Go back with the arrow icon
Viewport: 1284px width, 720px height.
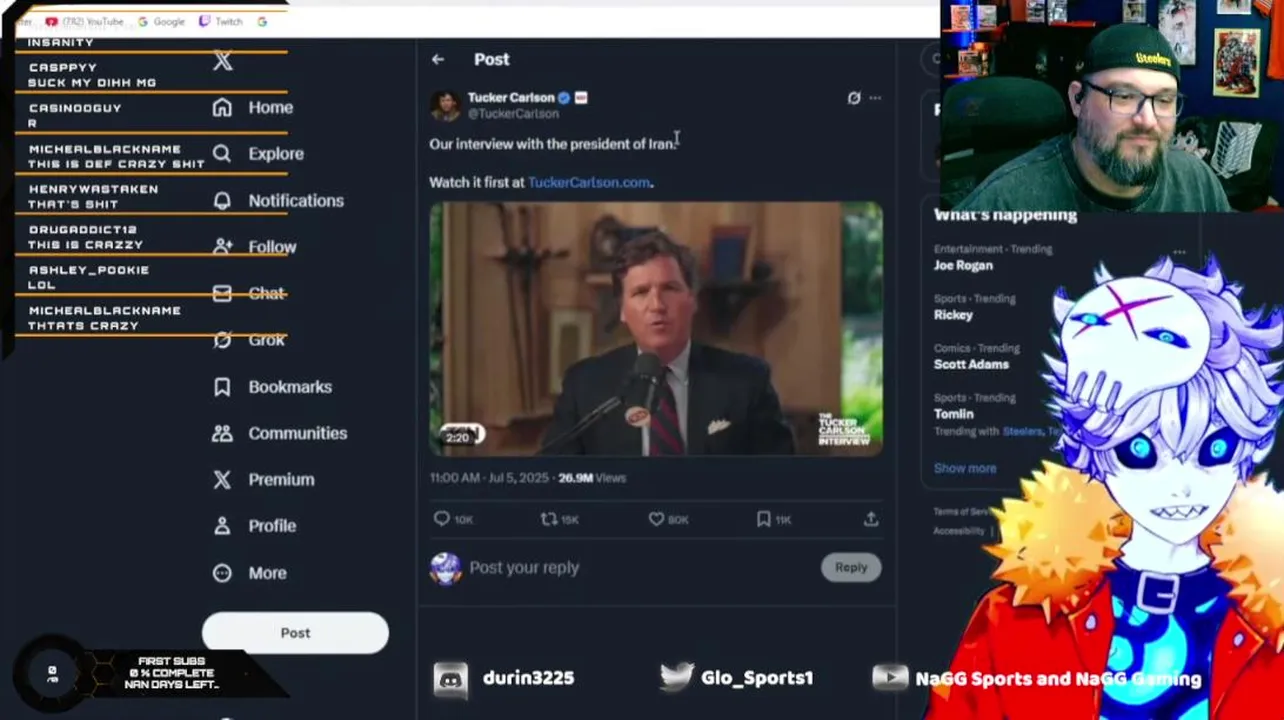click(438, 59)
